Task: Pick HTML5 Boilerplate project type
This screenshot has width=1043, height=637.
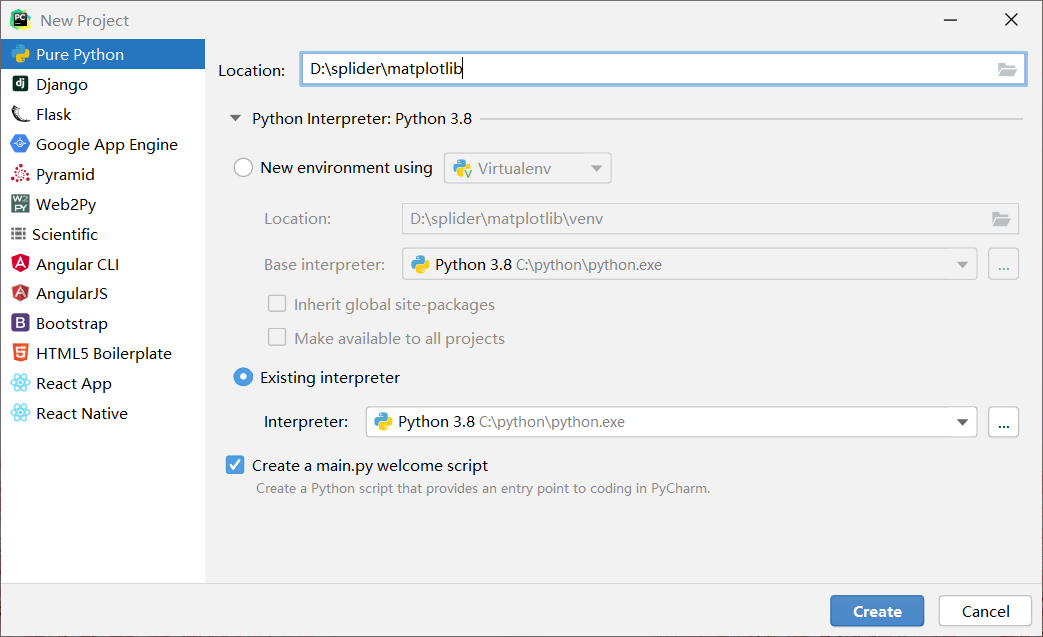Action: point(102,353)
